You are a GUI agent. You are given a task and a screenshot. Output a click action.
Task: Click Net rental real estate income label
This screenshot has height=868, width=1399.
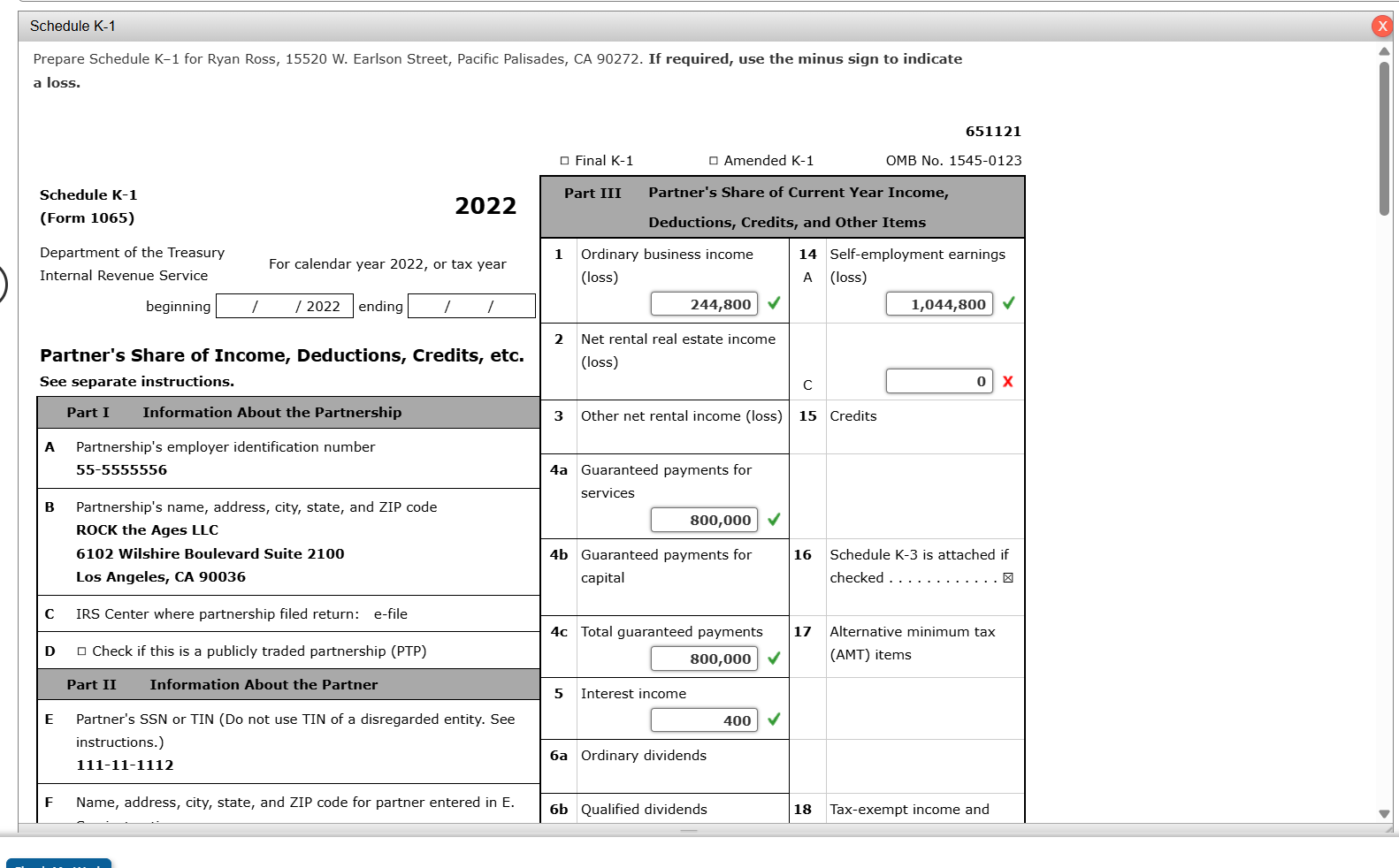(x=678, y=351)
